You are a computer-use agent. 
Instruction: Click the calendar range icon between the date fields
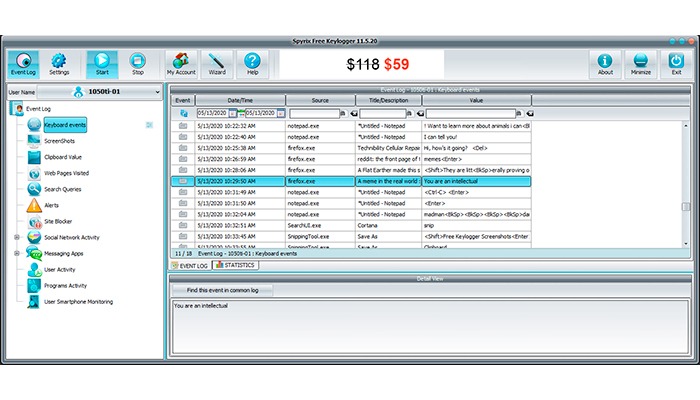click(241, 113)
